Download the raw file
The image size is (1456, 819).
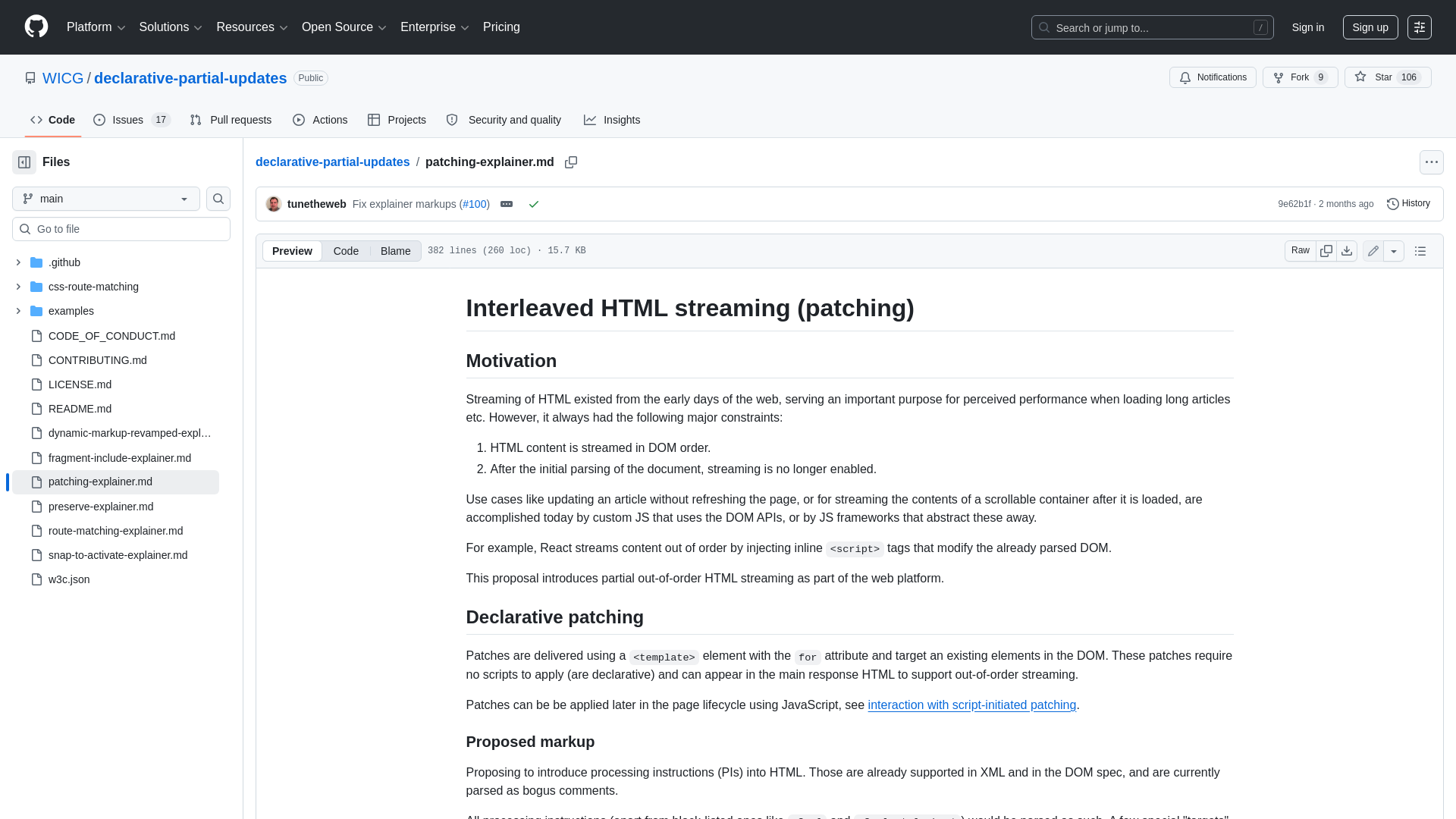[x=1347, y=251]
